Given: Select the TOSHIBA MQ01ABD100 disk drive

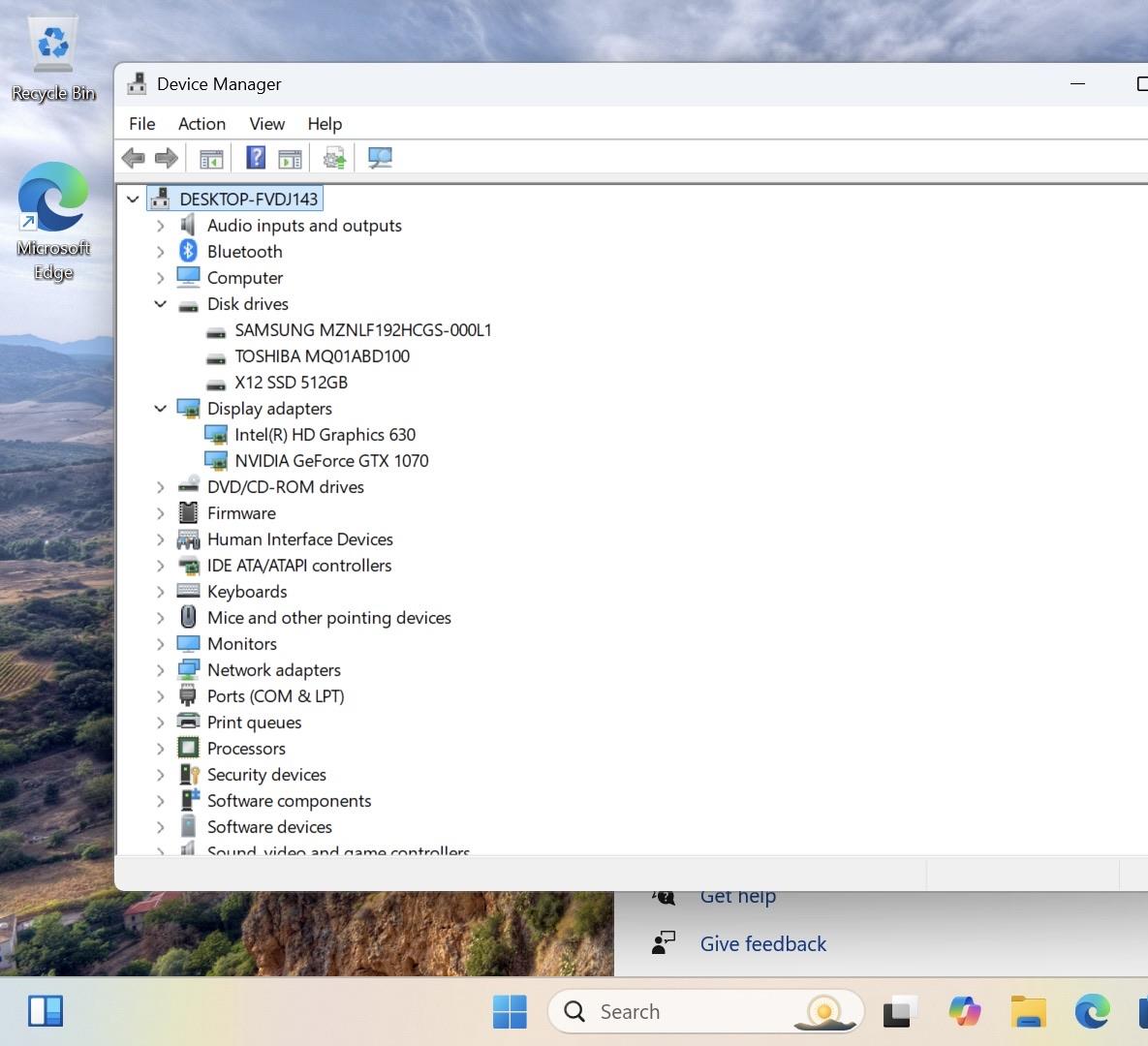Looking at the screenshot, I should pos(322,356).
